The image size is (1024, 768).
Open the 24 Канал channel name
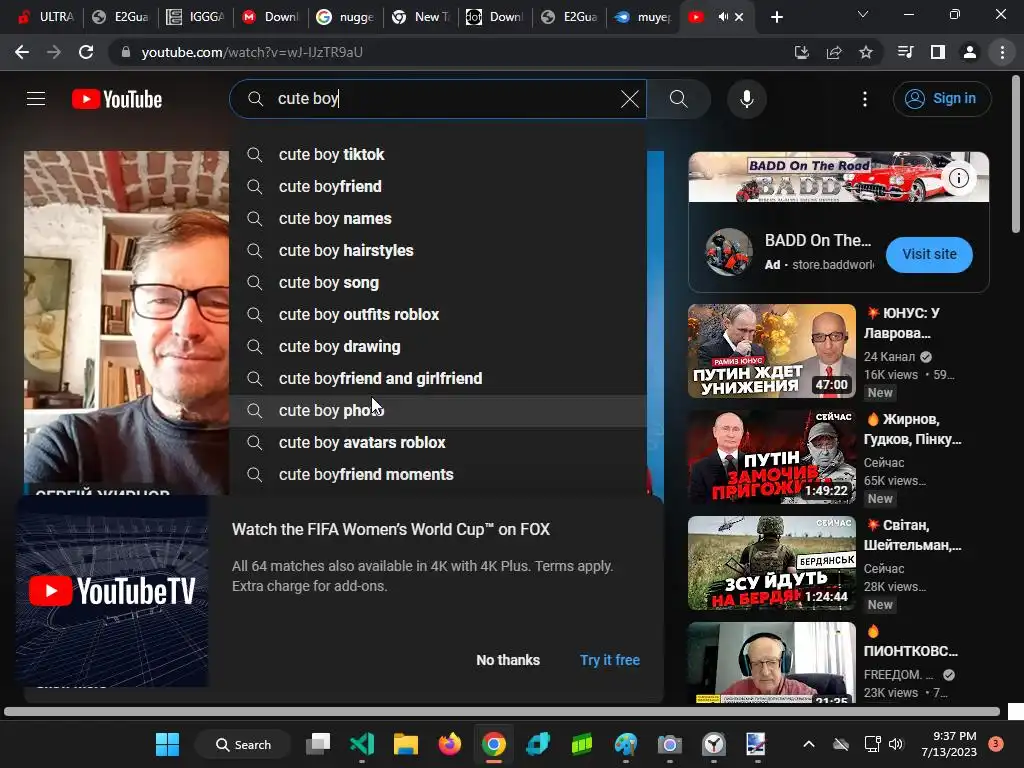coord(889,357)
